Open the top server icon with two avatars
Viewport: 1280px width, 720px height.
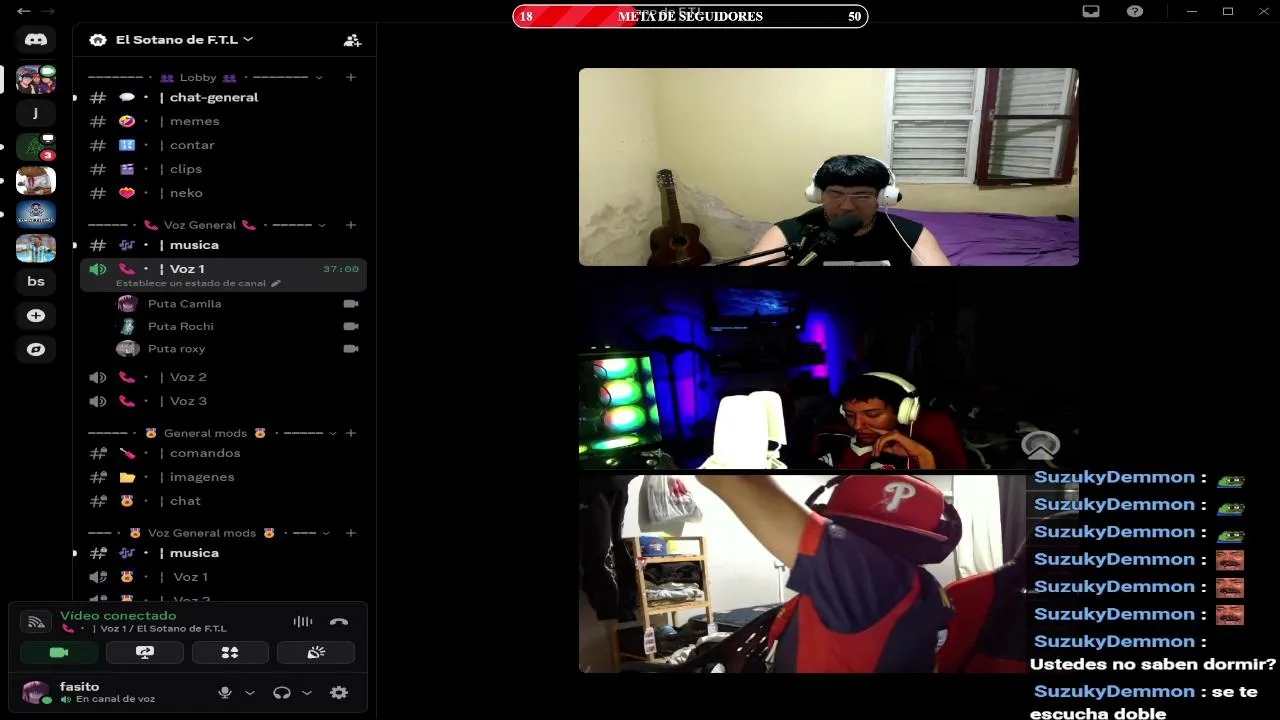click(x=36, y=79)
